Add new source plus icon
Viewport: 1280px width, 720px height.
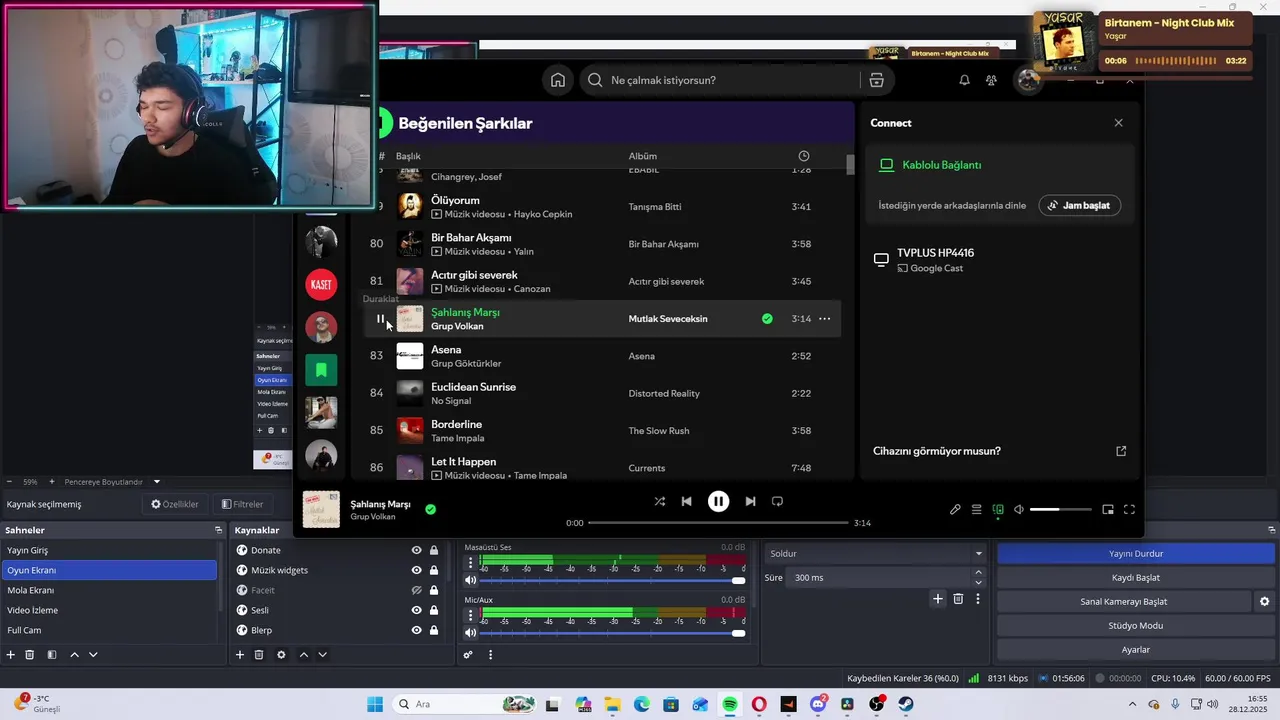pos(240,655)
